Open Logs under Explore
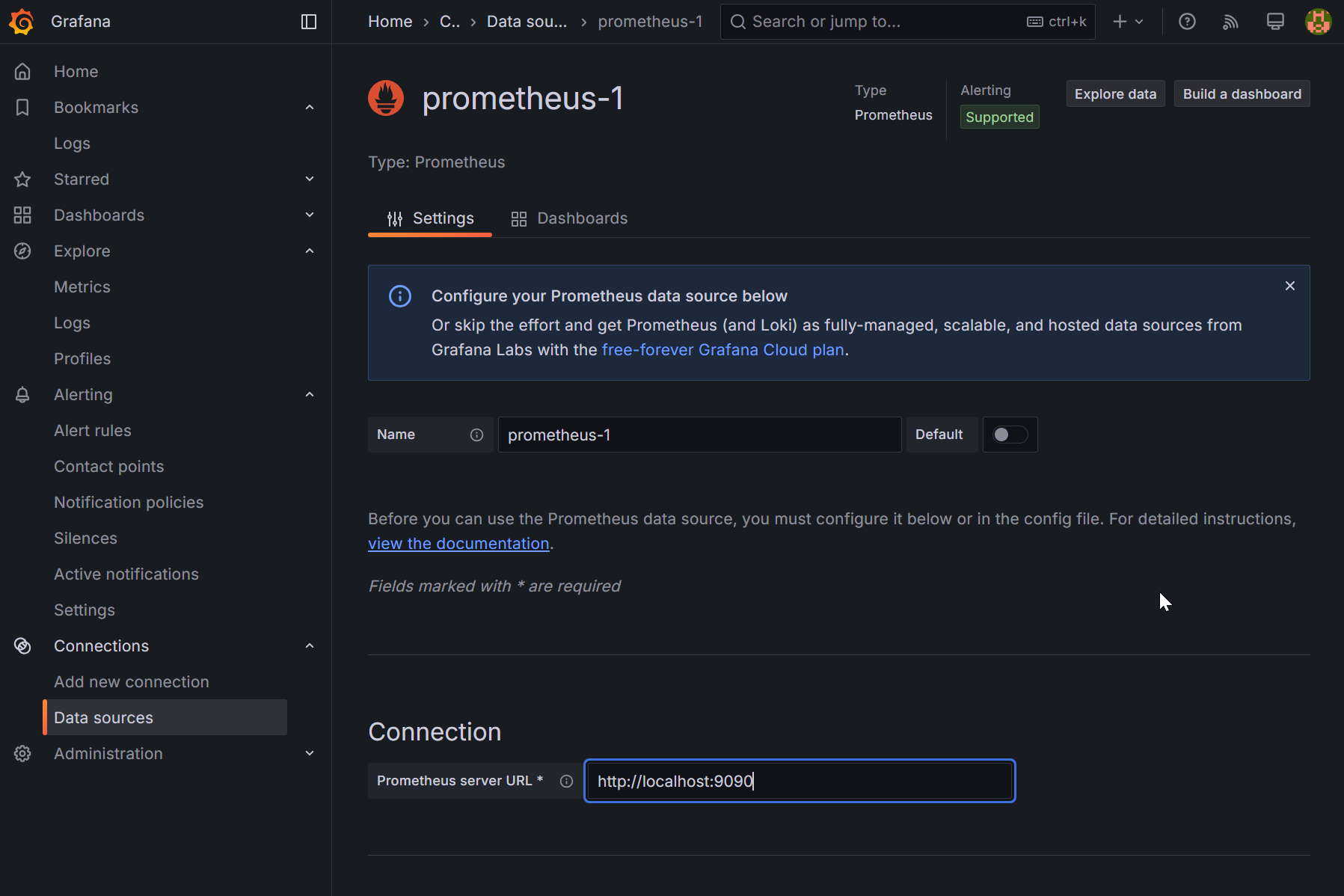 coord(72,323)
